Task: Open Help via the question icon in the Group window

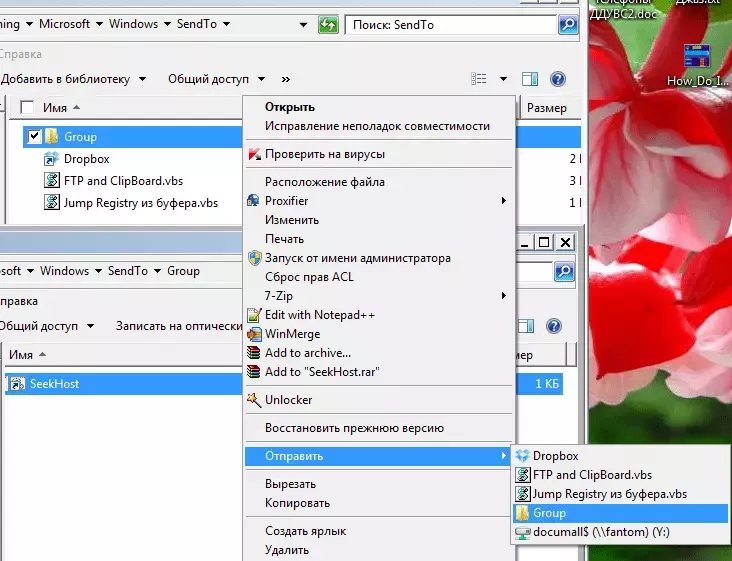Action: coord(554,326)
